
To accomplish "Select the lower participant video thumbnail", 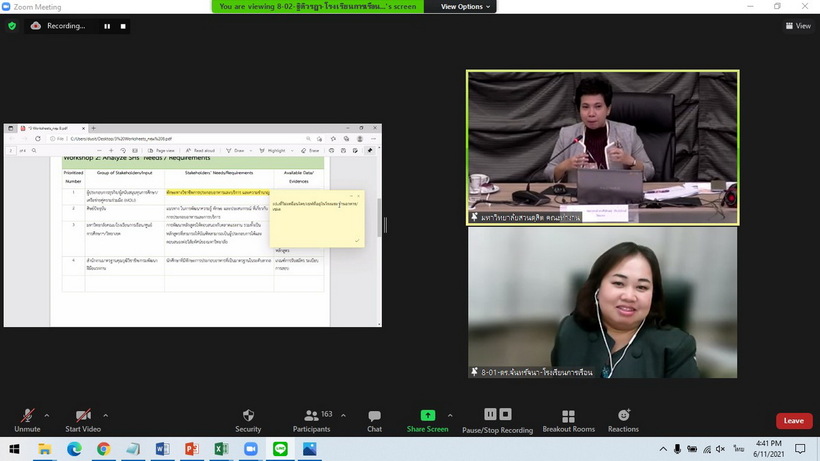I will (602, 303).
